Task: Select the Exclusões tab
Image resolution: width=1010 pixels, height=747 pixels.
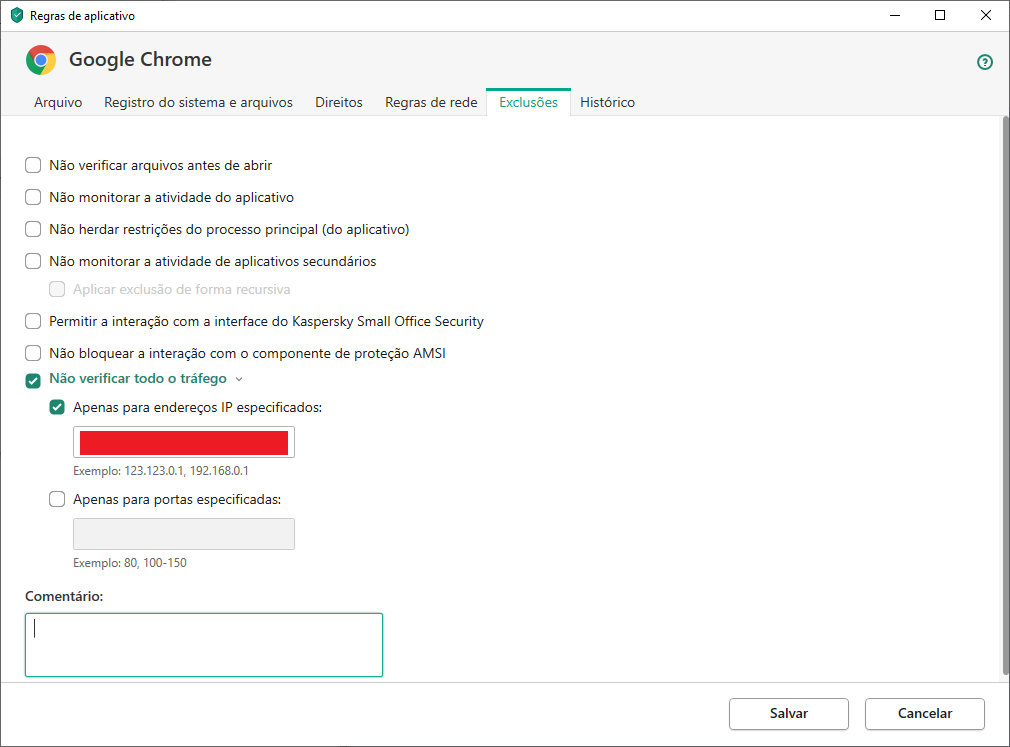Action: click(x=528, y=102)
